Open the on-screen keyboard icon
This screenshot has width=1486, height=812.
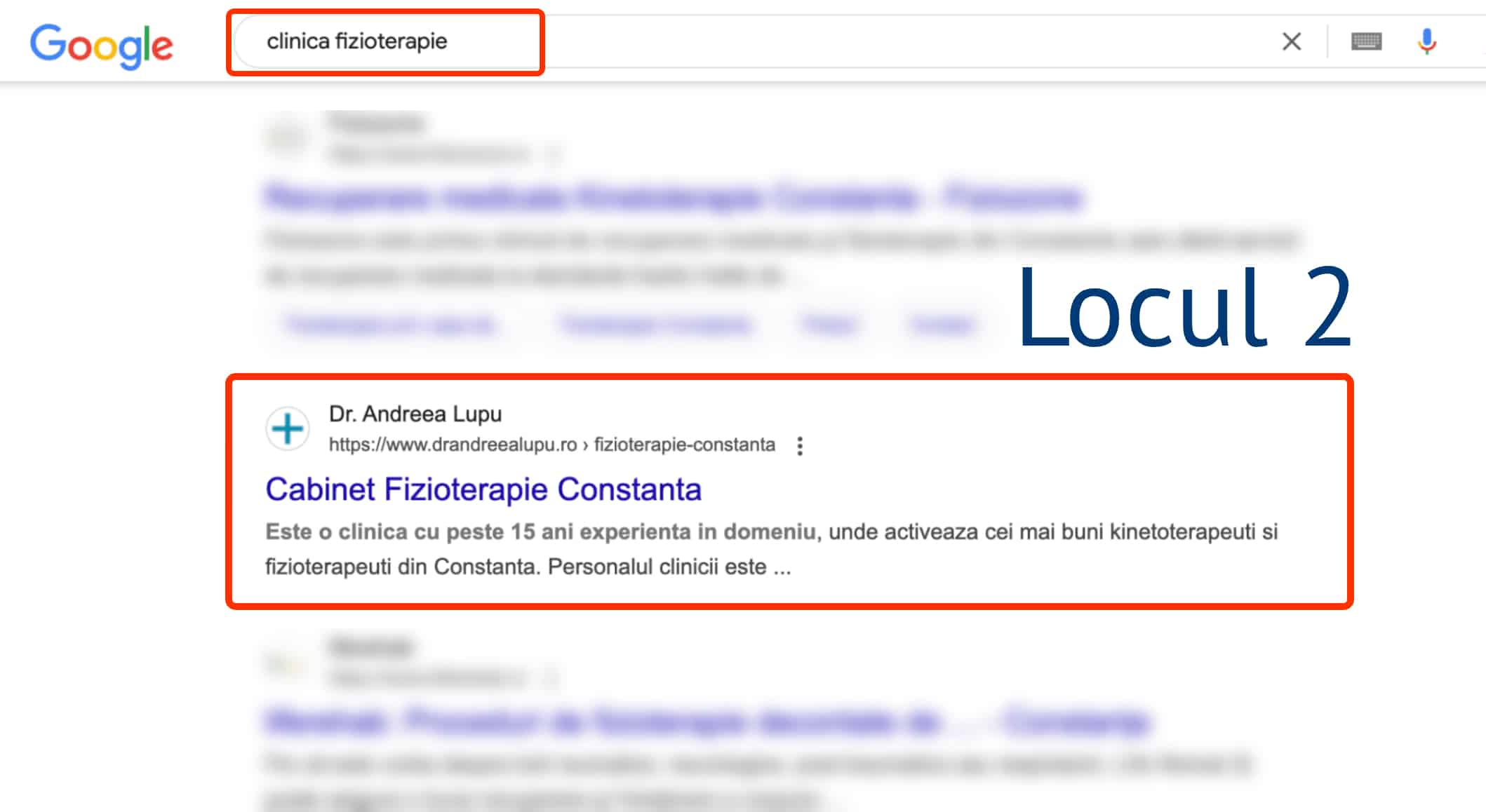[x=1366, y=42]
